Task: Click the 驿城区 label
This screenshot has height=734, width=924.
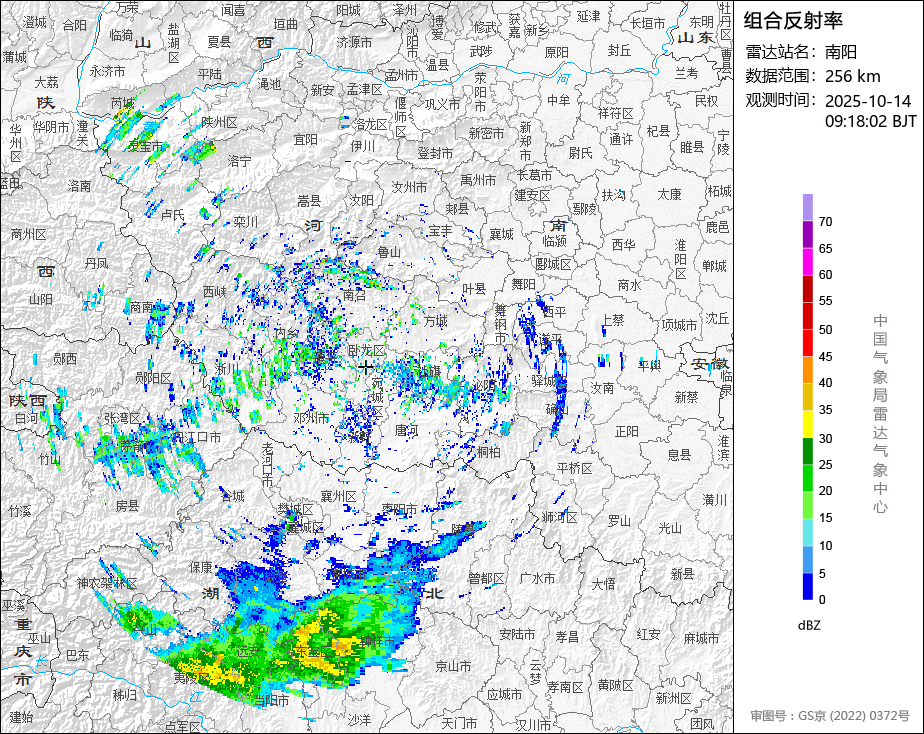Action: (x=549, y=381)
